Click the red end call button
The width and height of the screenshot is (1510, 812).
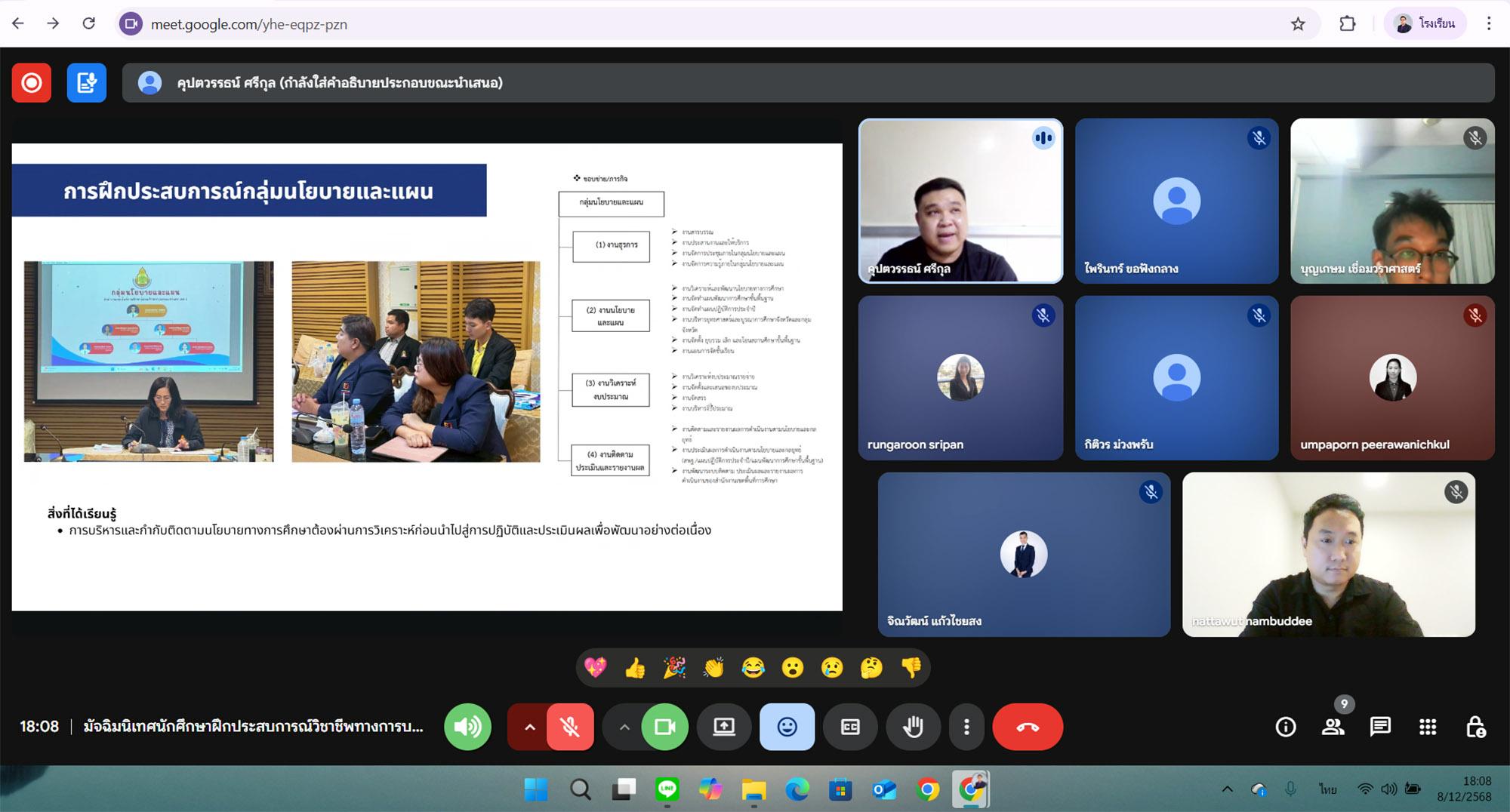[x=1027, y=727]
